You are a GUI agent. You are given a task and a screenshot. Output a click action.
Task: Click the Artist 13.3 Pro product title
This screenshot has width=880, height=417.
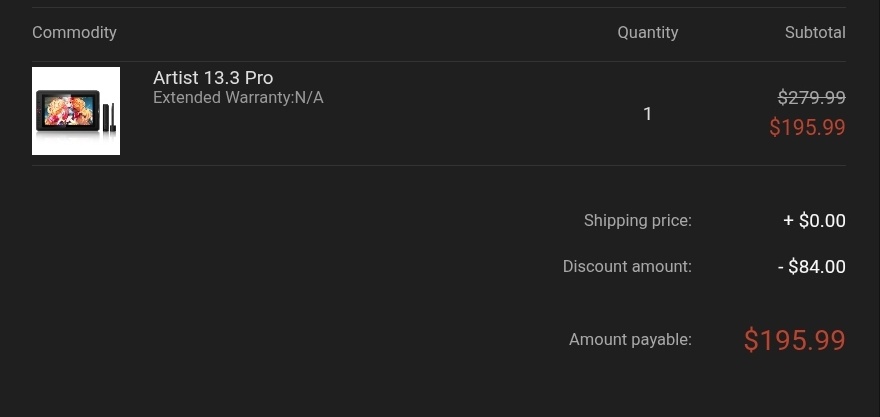[213, 77]
